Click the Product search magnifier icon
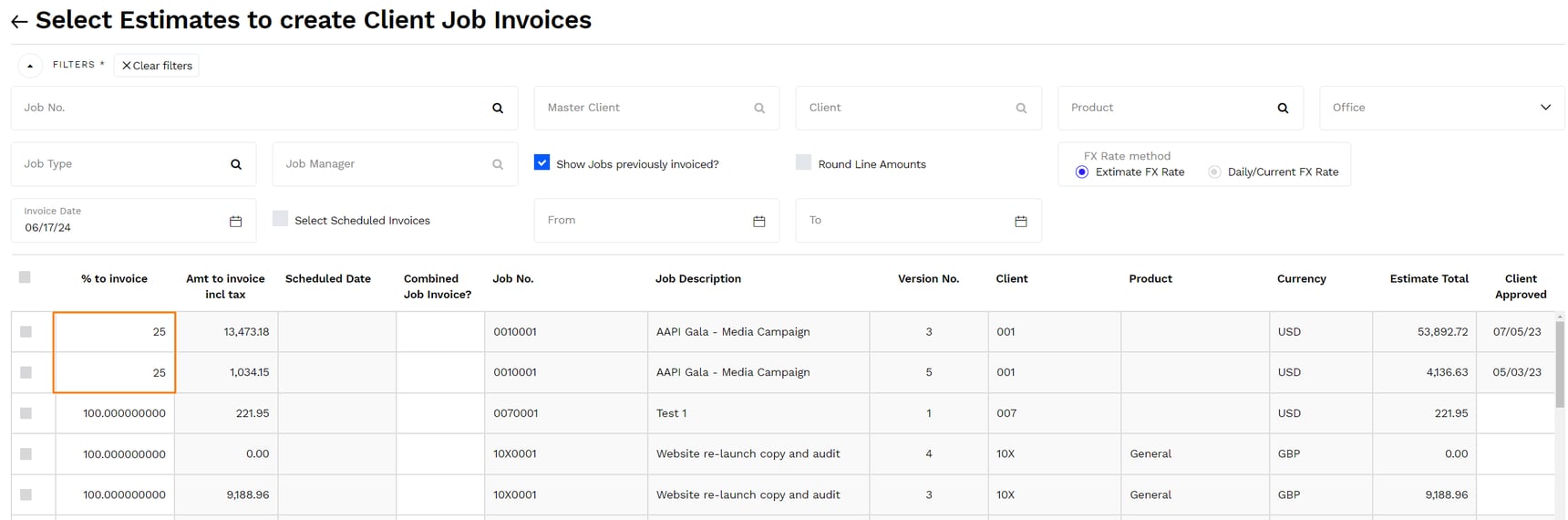The width and height of the screenshot is (1568, 520). pyautogui.click(x=1283, y=108)
